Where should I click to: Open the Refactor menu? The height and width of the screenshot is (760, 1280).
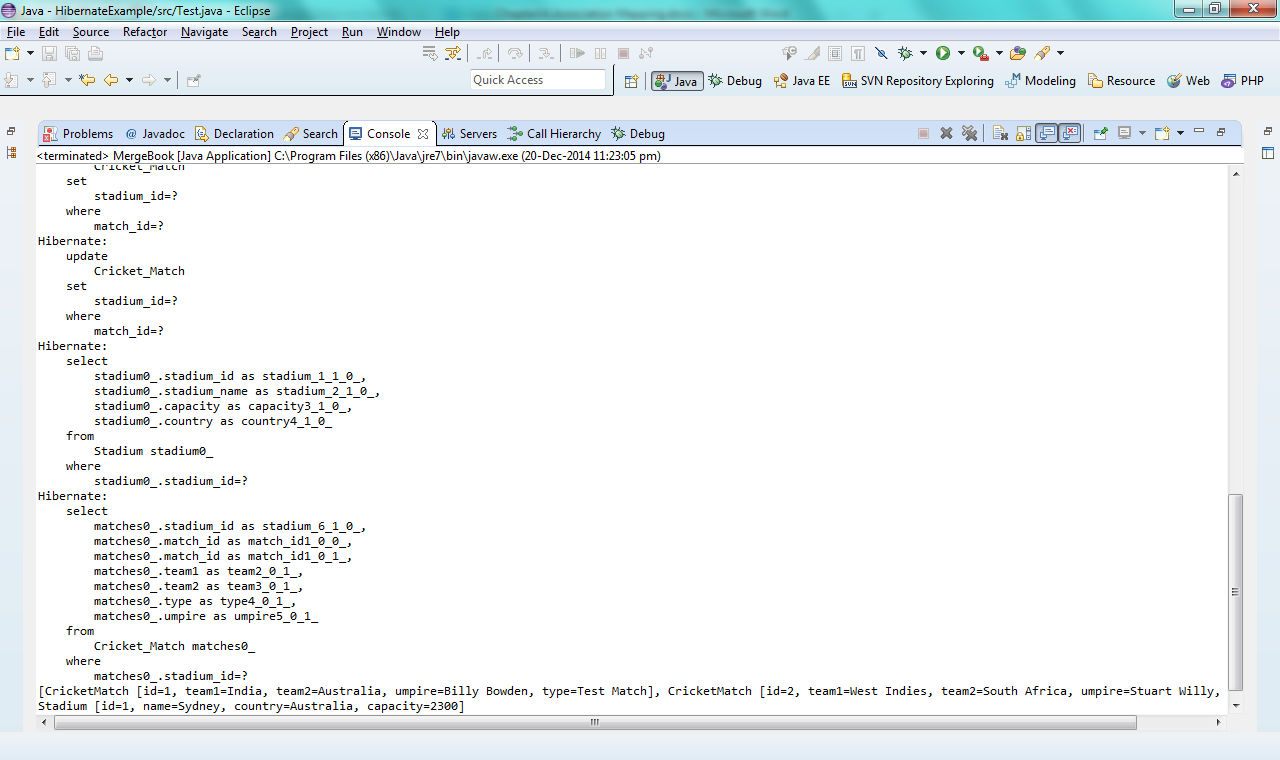(145, 32)
